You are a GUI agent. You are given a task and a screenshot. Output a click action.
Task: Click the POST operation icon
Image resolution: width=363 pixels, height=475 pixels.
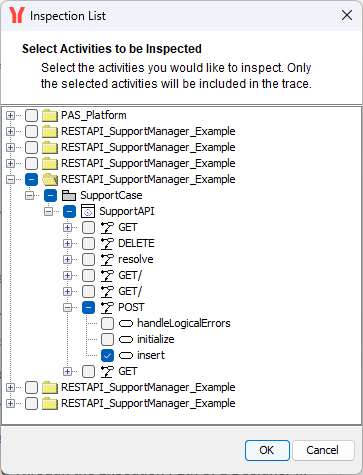coord(107,307)
